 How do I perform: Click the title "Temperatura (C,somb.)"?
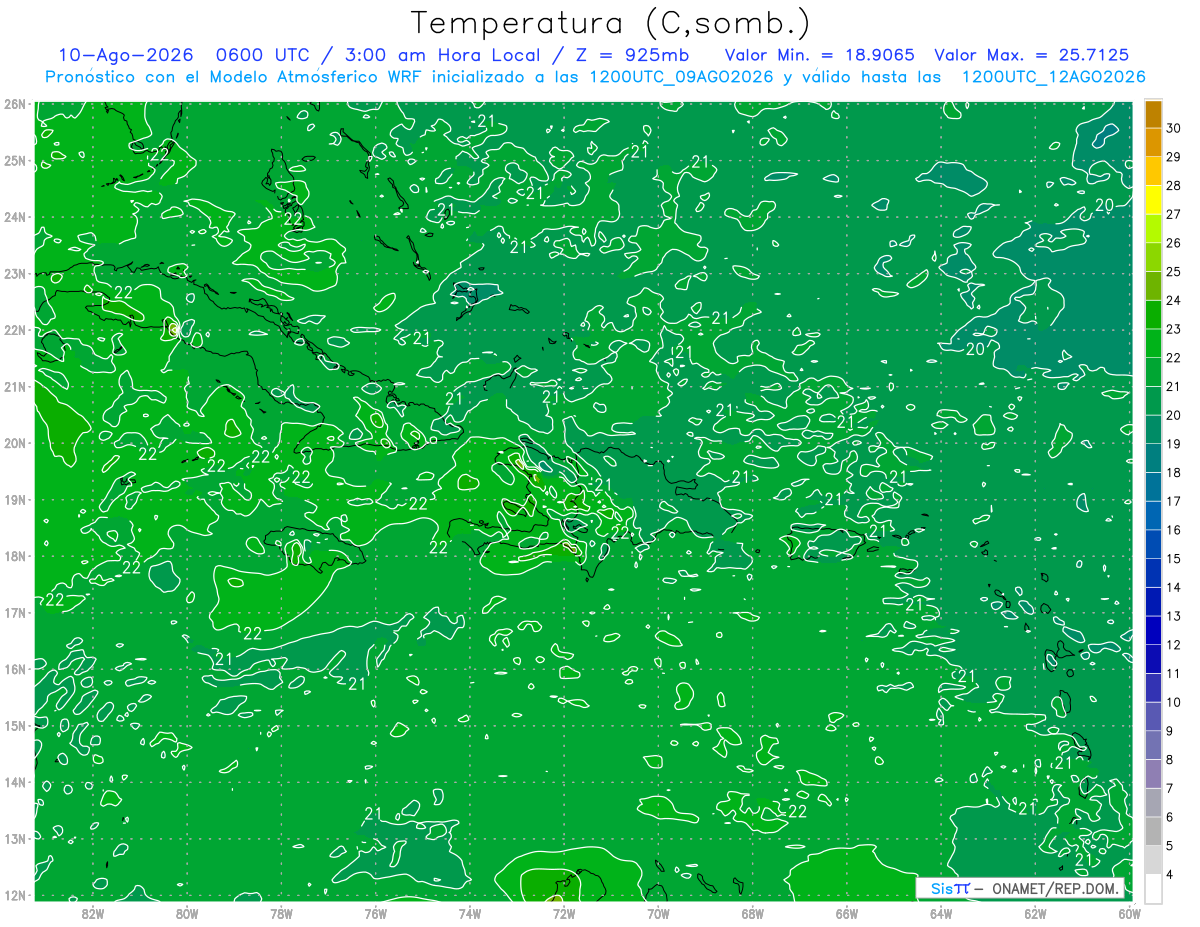click(x=610, y=23)
